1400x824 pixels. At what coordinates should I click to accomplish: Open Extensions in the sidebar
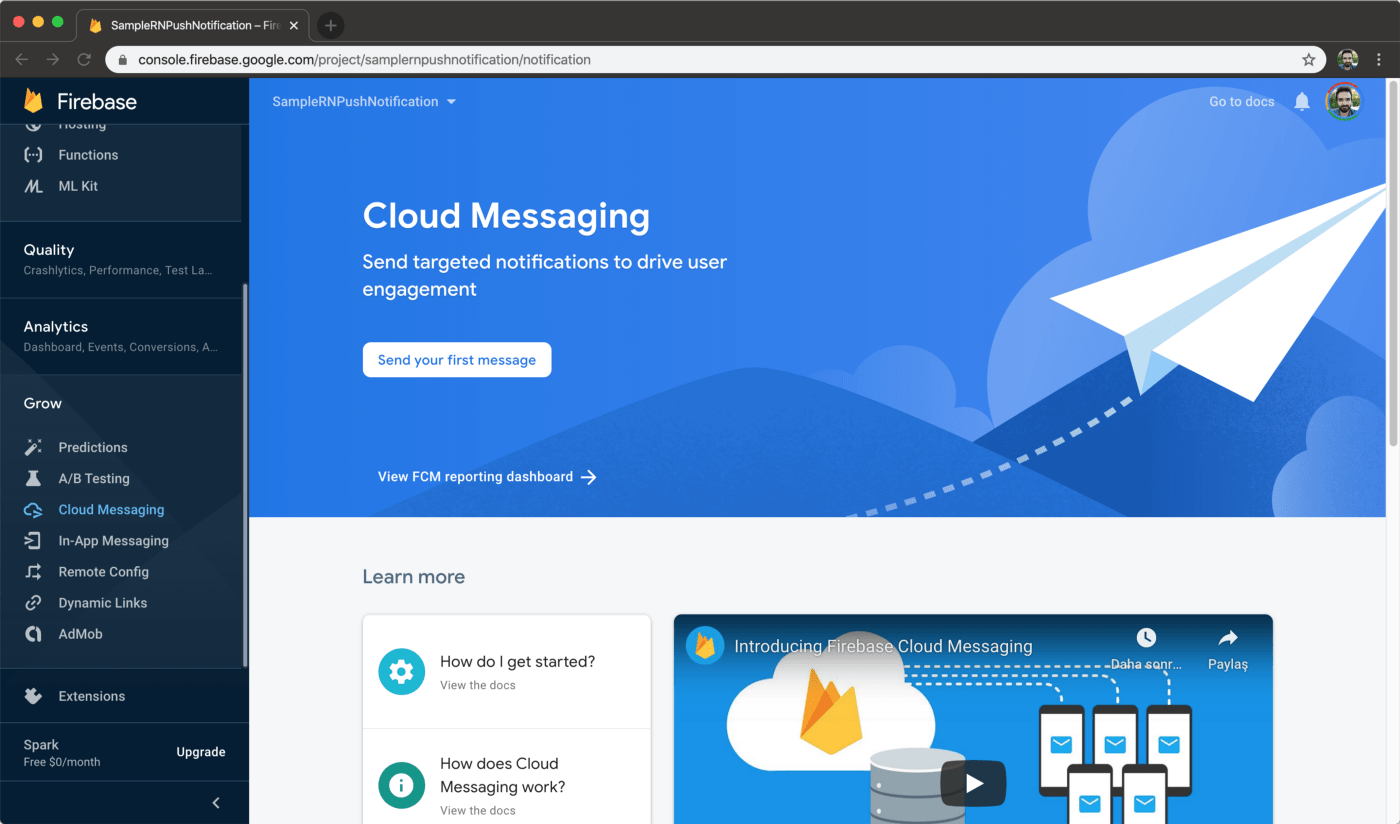click(x=91, y=696)
